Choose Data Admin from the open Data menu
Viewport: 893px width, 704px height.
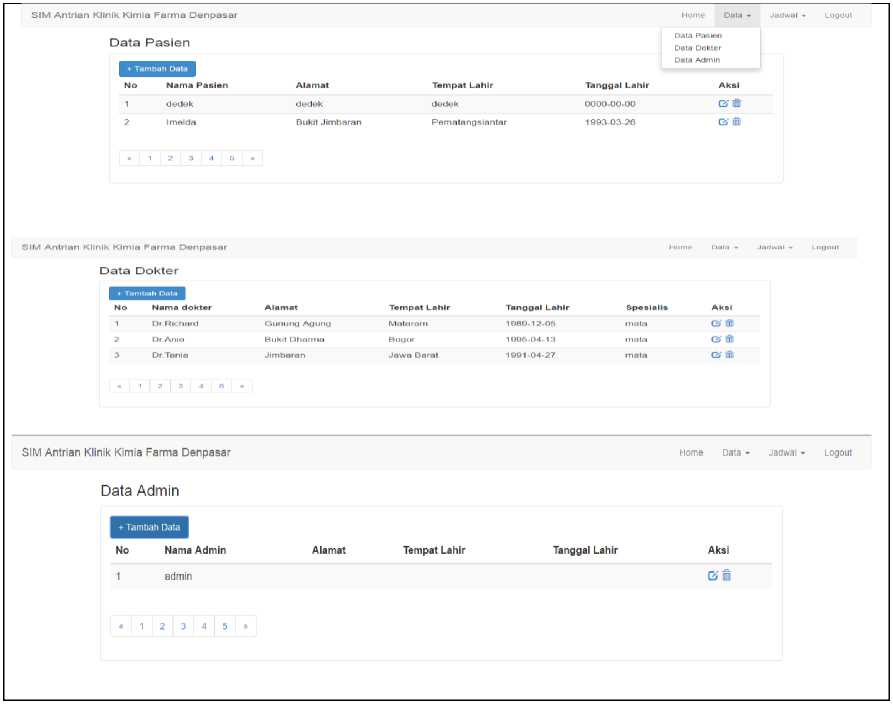(697, 60)
